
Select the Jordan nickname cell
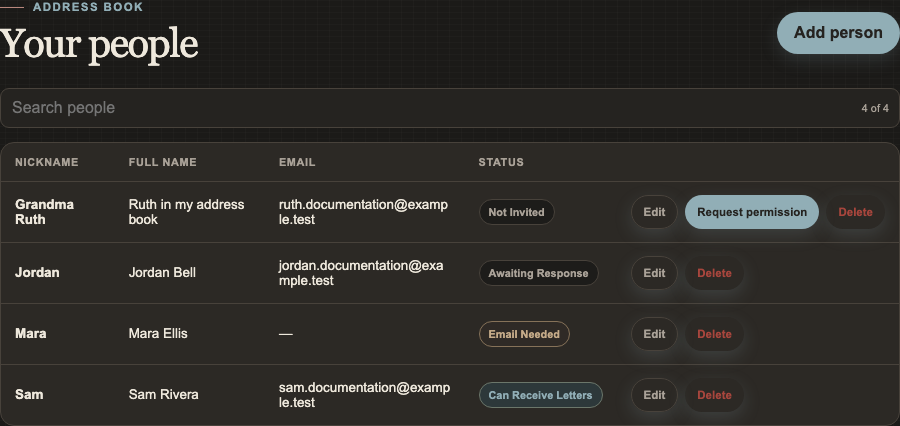(x=37, y=273)
